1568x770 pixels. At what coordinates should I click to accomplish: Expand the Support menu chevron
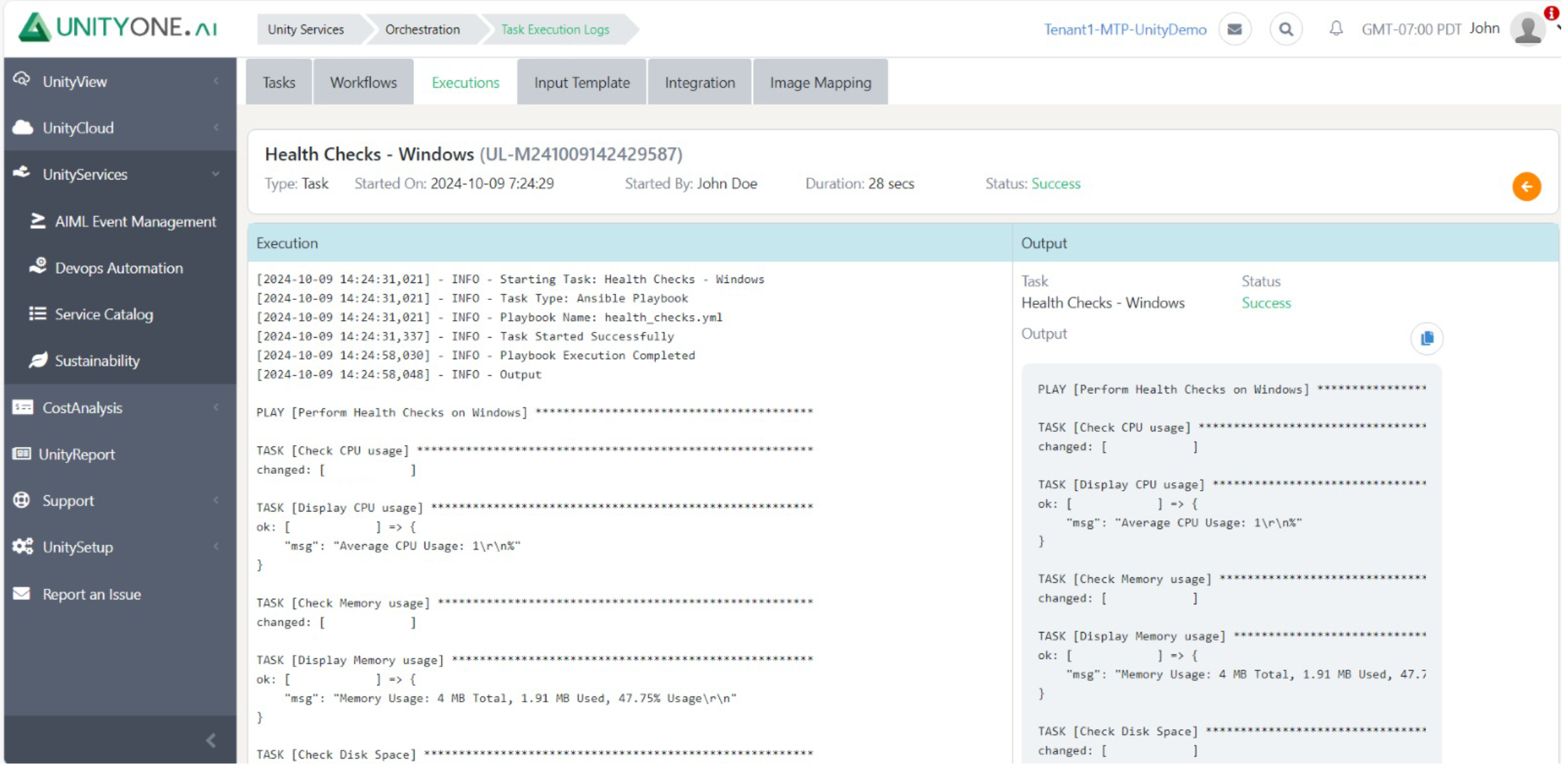tap(216, 501)
